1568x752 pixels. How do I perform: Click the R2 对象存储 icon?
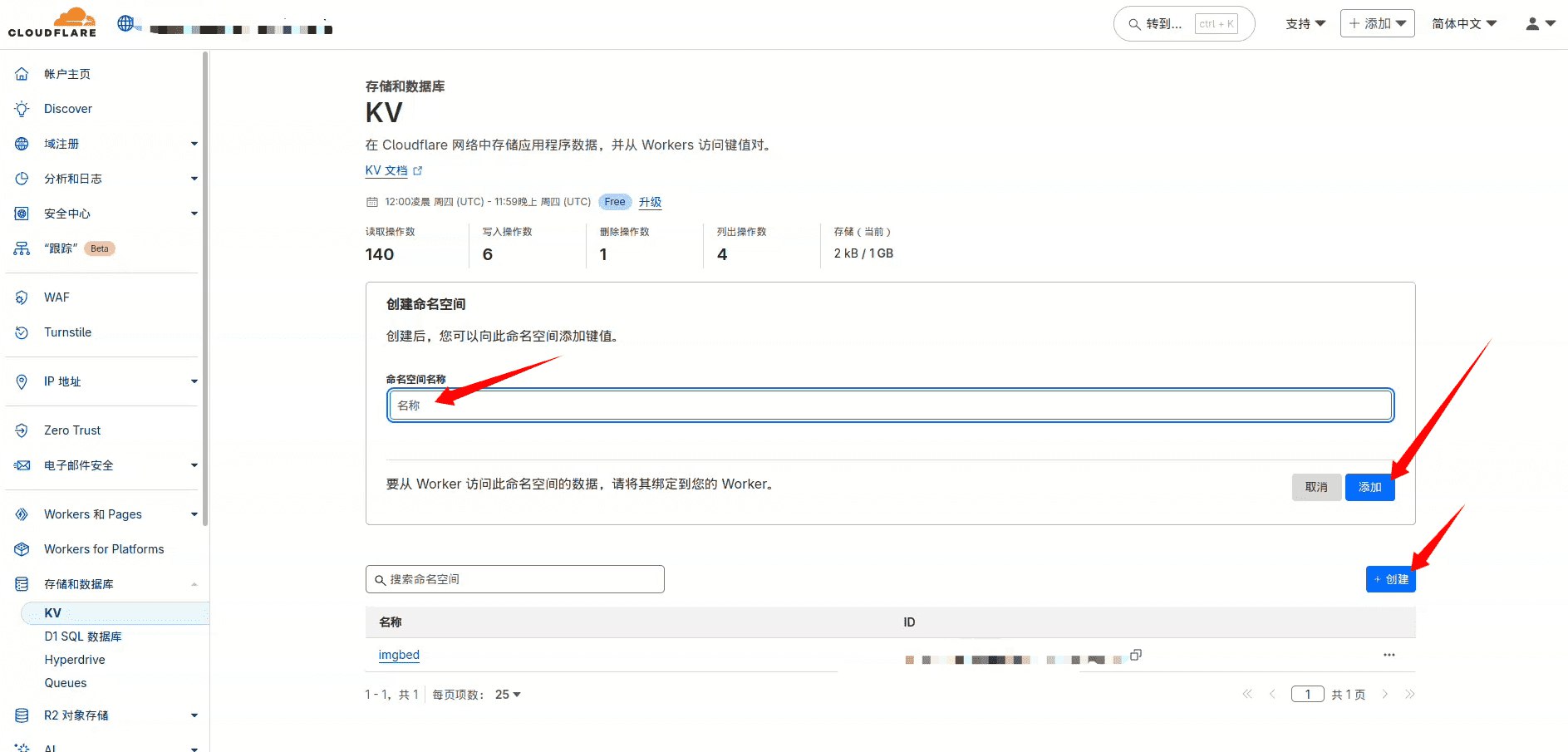pos(22,715)
